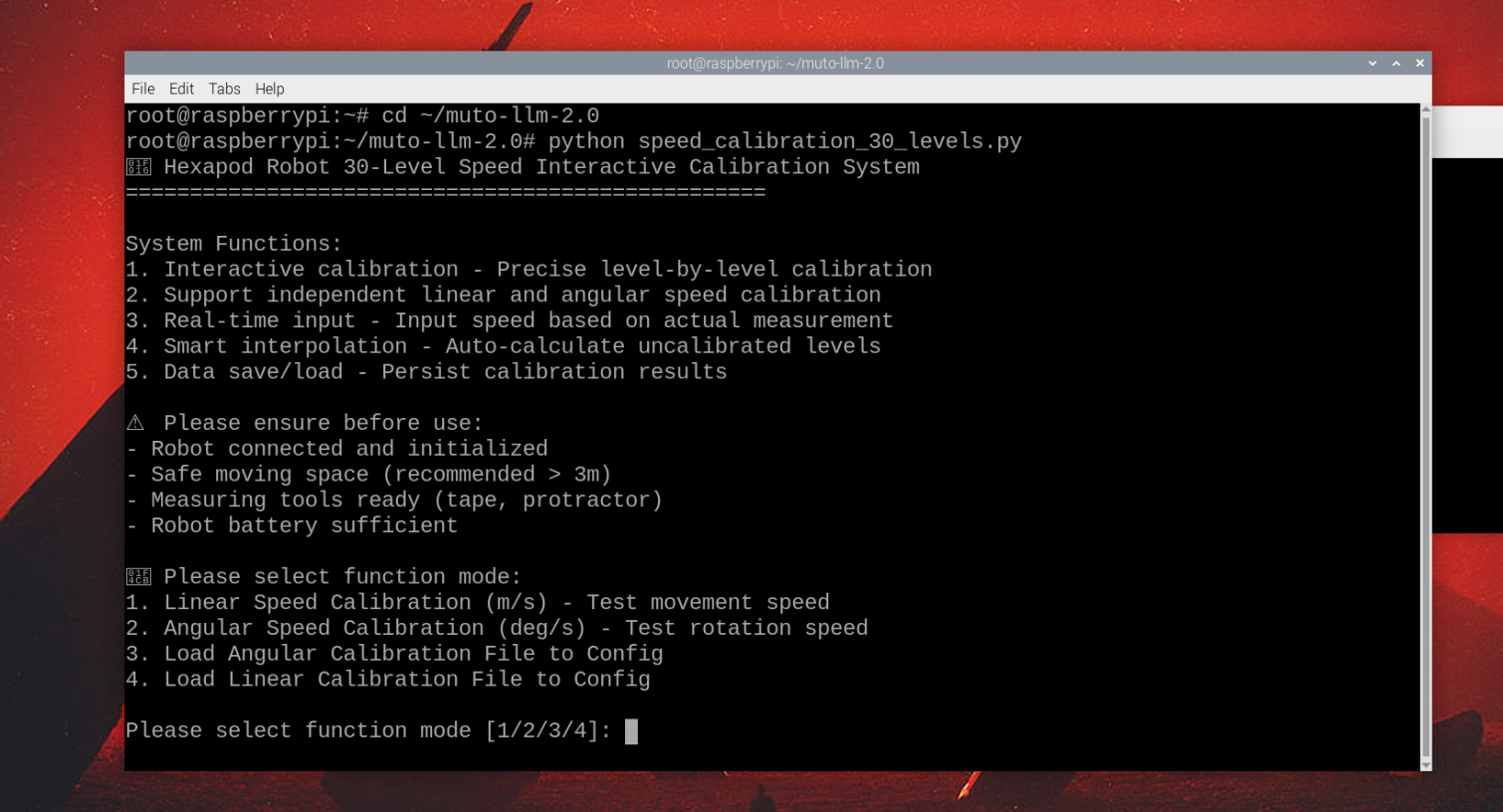The height and width of the screenshot is (812, 1503).
Task: Click "4. Load Linear Calibration File to Config"
Action: tap(388, 680)
